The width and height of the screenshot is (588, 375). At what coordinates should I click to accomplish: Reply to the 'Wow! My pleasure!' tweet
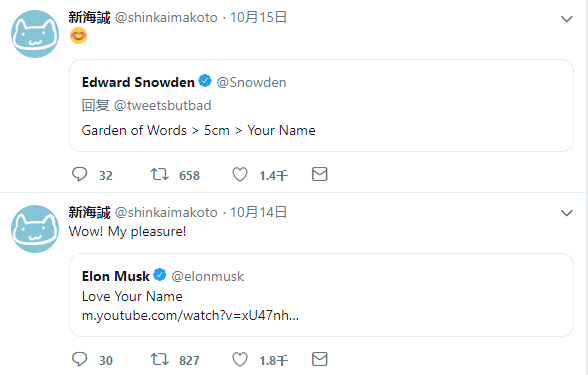click(80, 359)
